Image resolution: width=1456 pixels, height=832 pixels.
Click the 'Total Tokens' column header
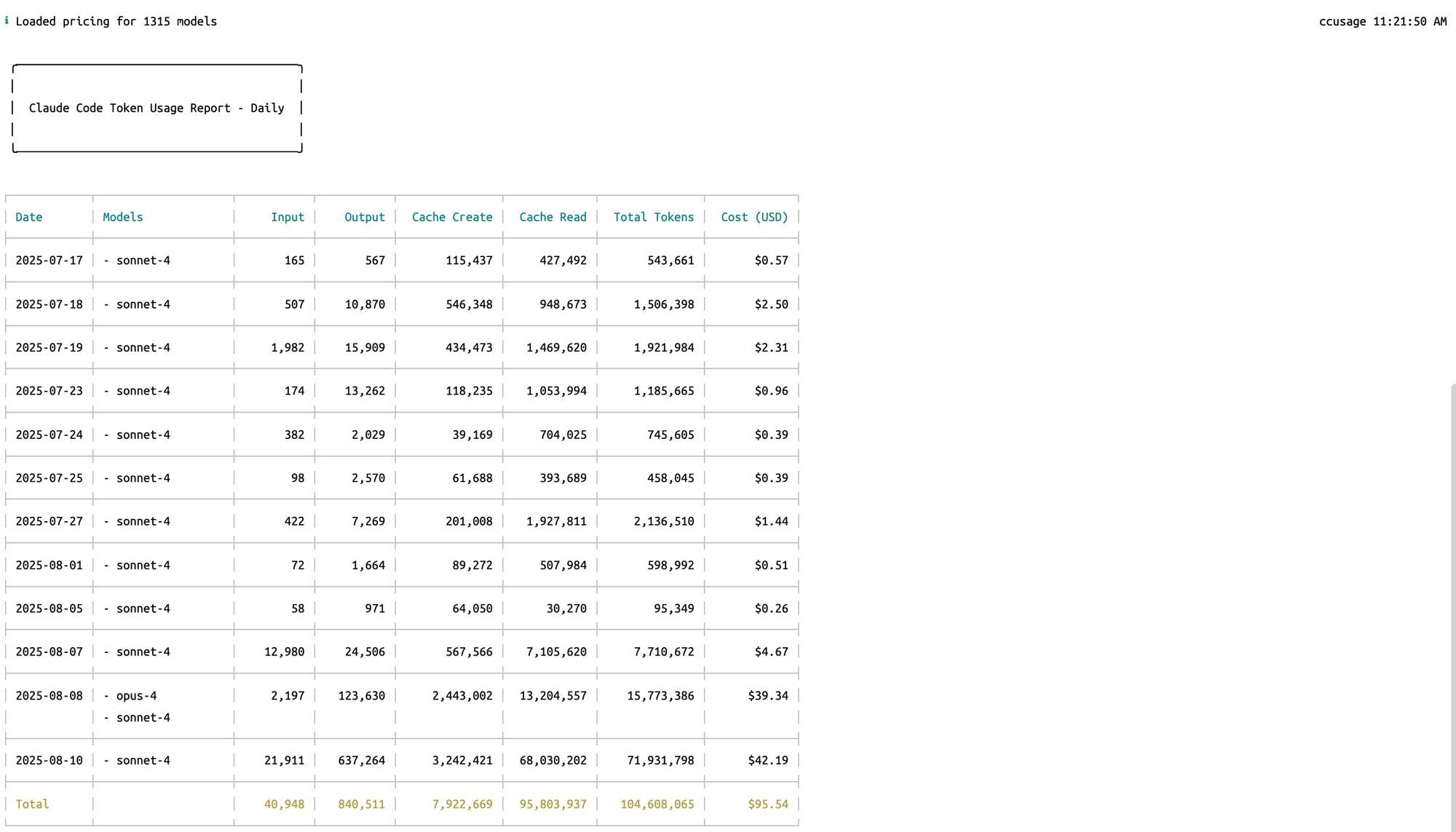click(x=654, y=217)
